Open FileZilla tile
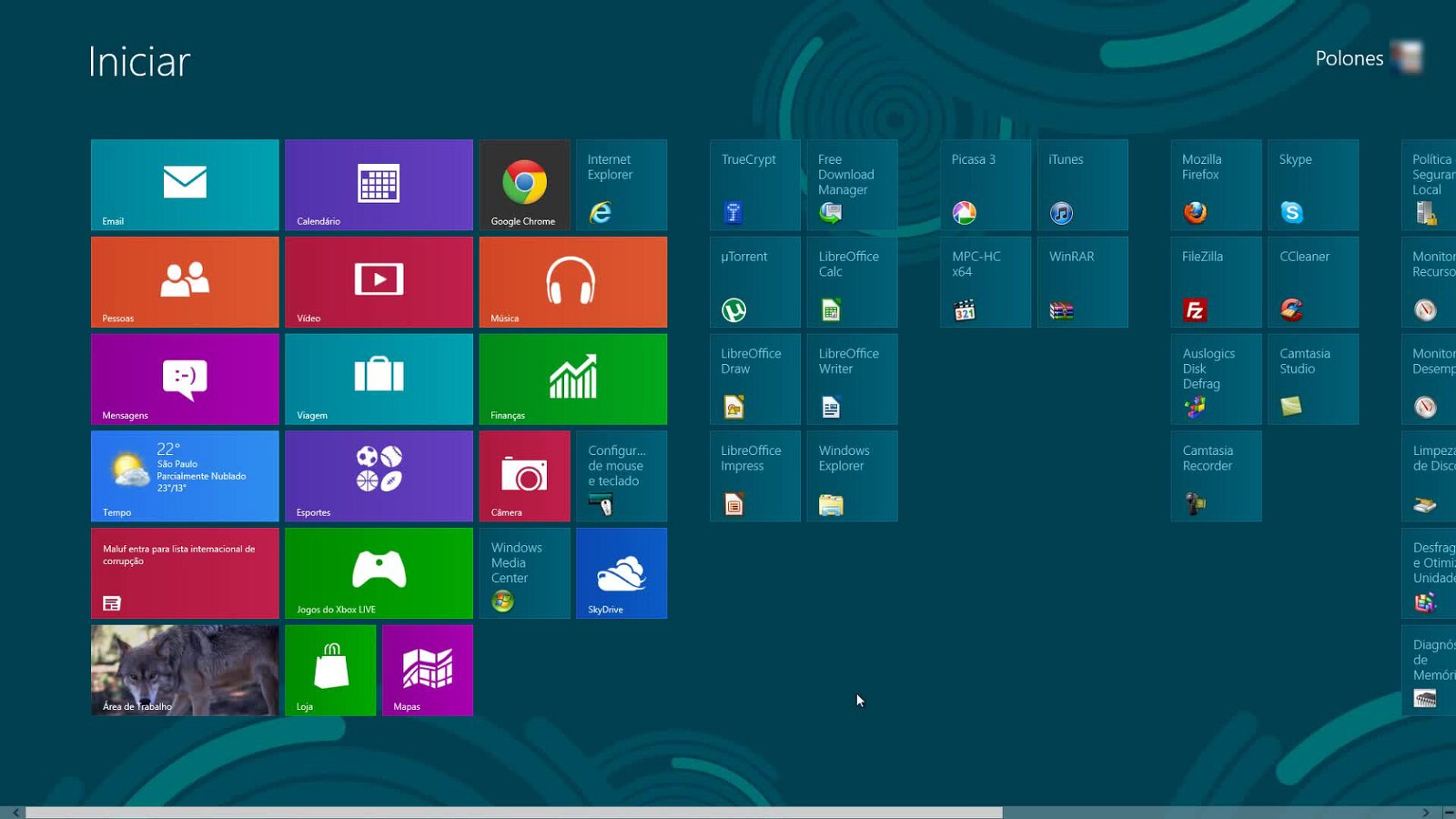This screenshot has height=819, width=1456. pyautogui.click(x=1216, y=282)
